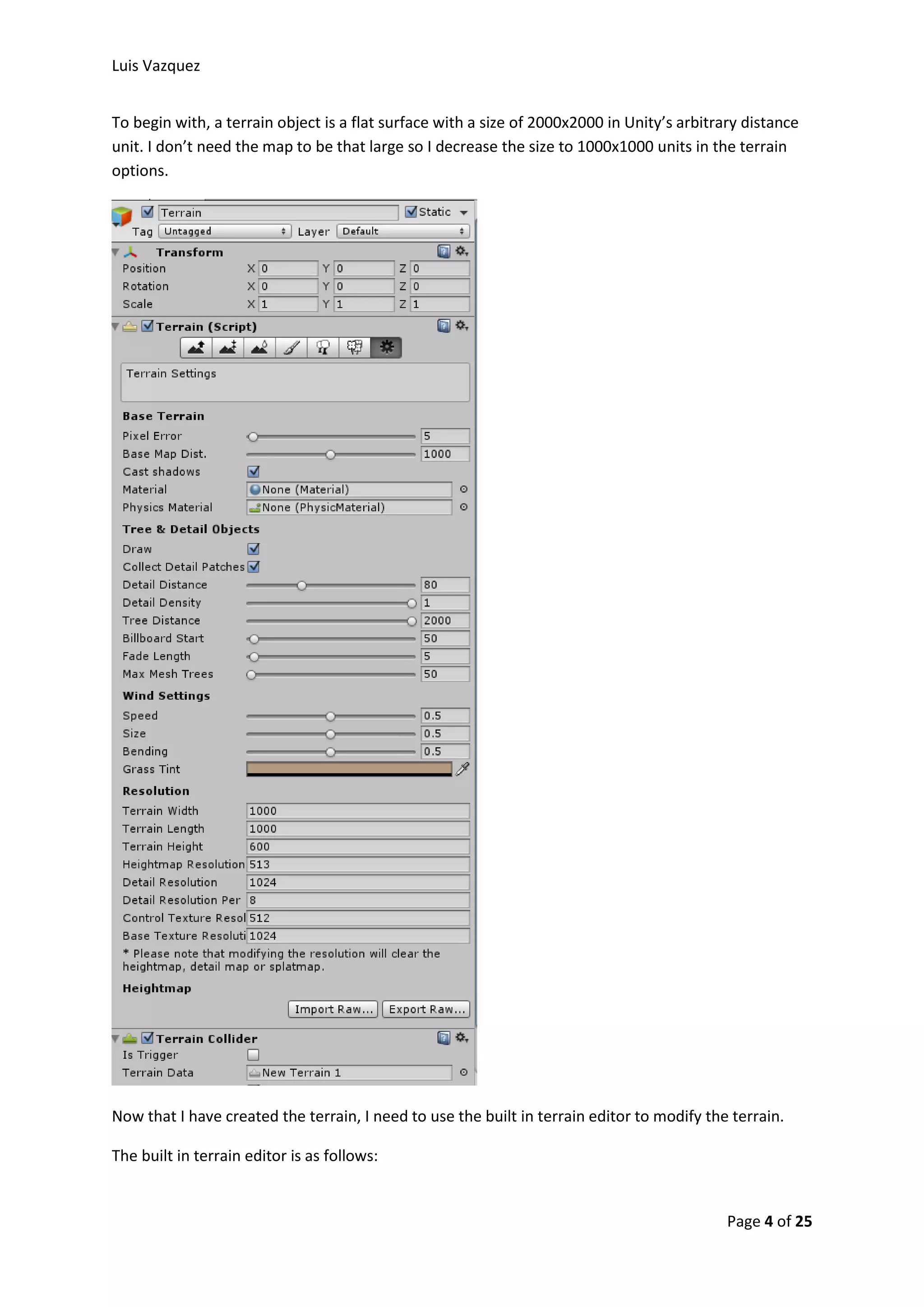Click the Terrain Collider component icon
The image size is (924, 1307).
pos(130,1038)
